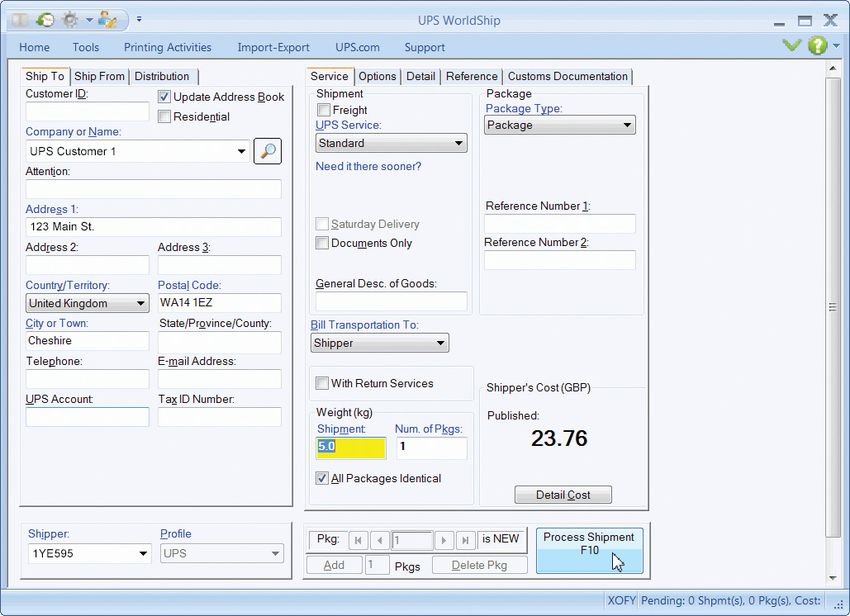Uncheck Update Address Book checkbox

[164, 97]
